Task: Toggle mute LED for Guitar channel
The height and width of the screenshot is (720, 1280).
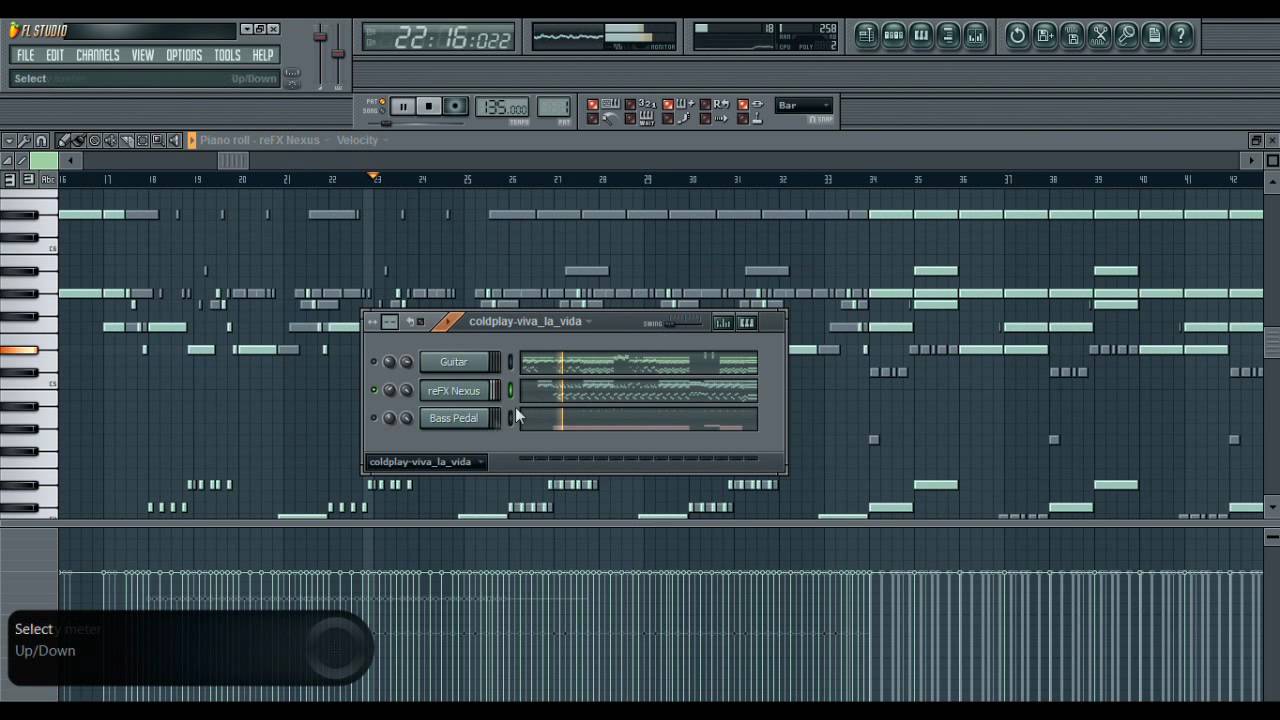Action: 374,362
